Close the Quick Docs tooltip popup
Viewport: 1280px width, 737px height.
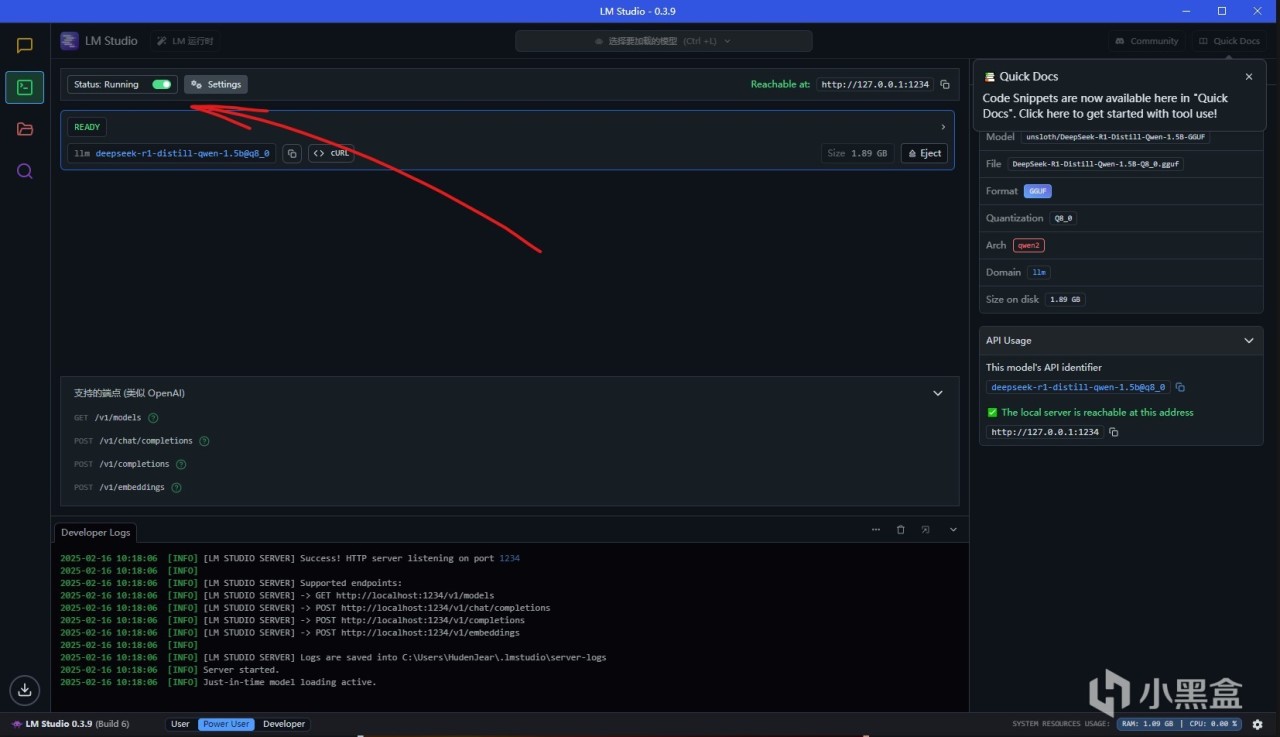1248,77
